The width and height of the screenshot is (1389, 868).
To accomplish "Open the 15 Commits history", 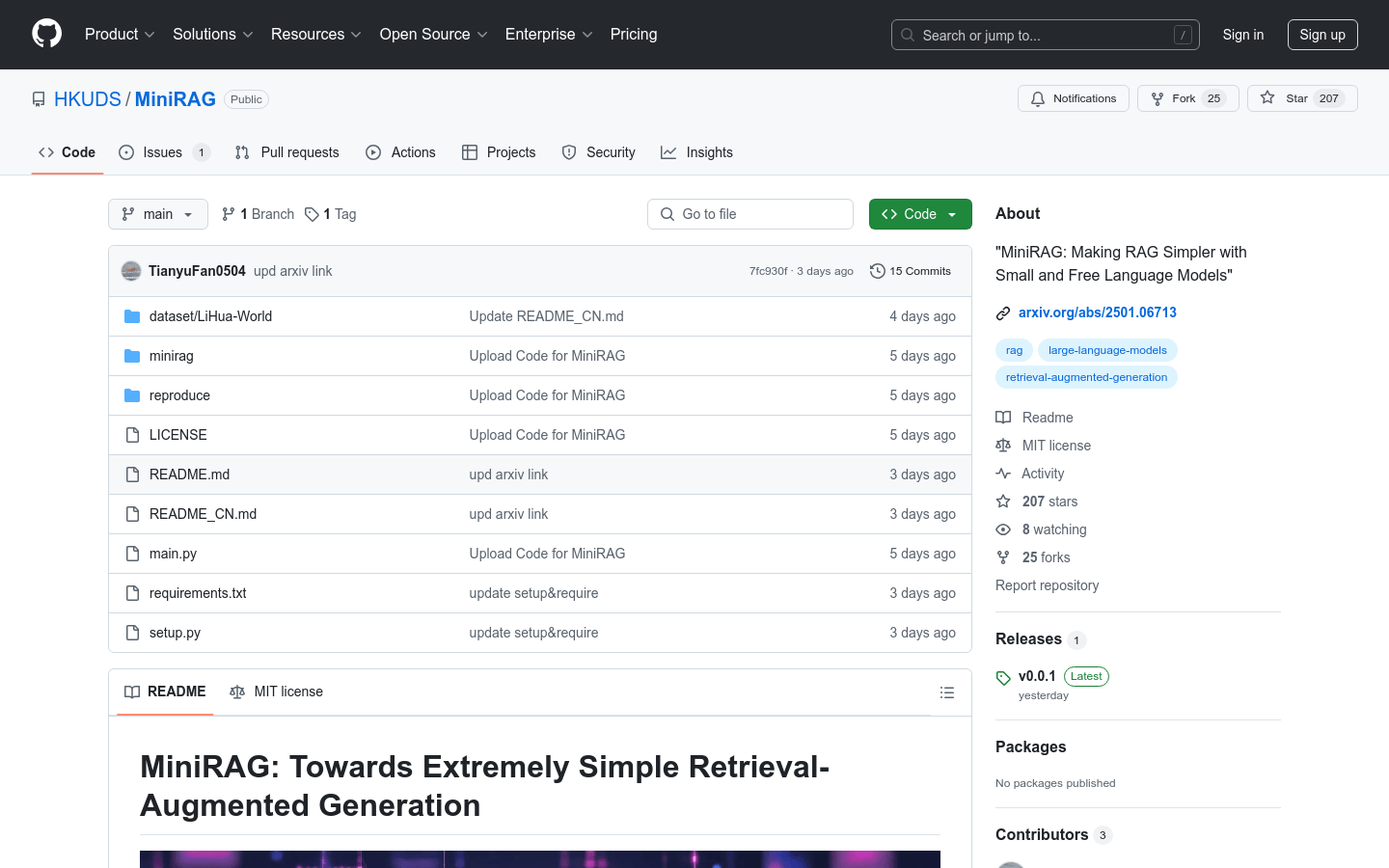I will point(911,271).
